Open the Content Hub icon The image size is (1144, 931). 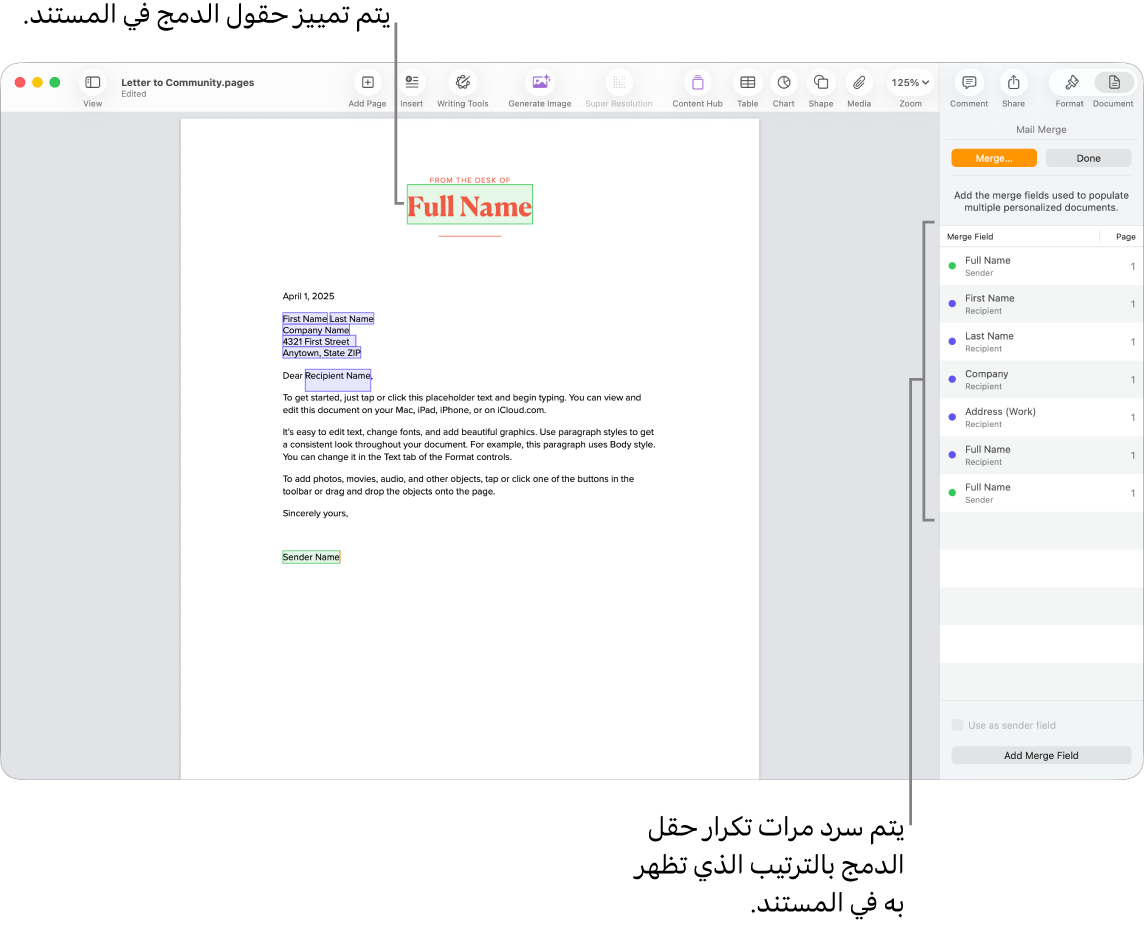[x=697, y=82]
